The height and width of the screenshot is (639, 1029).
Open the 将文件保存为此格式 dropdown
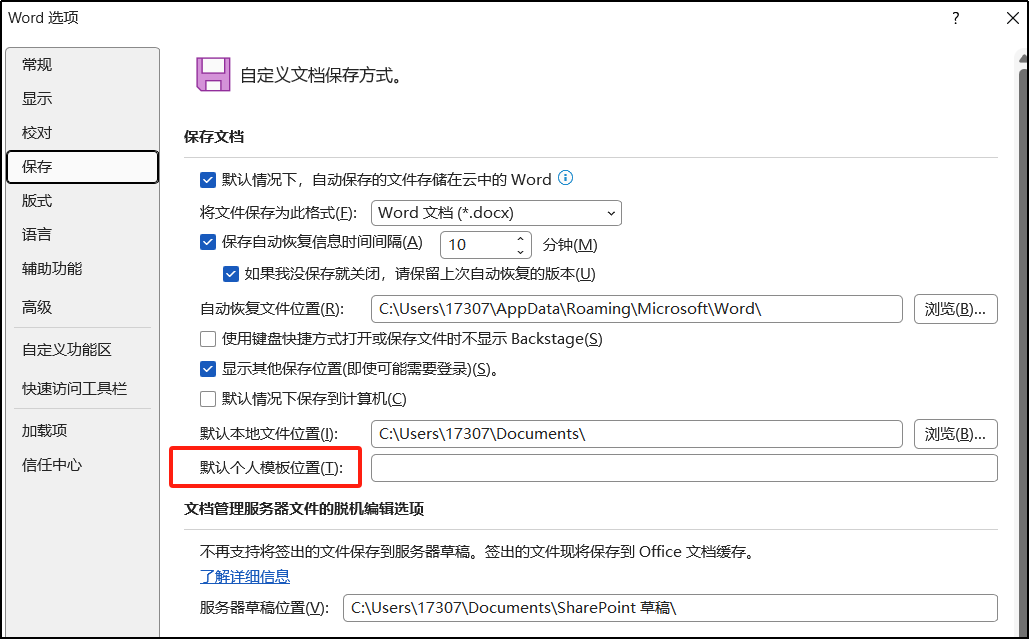pos(496,213)
